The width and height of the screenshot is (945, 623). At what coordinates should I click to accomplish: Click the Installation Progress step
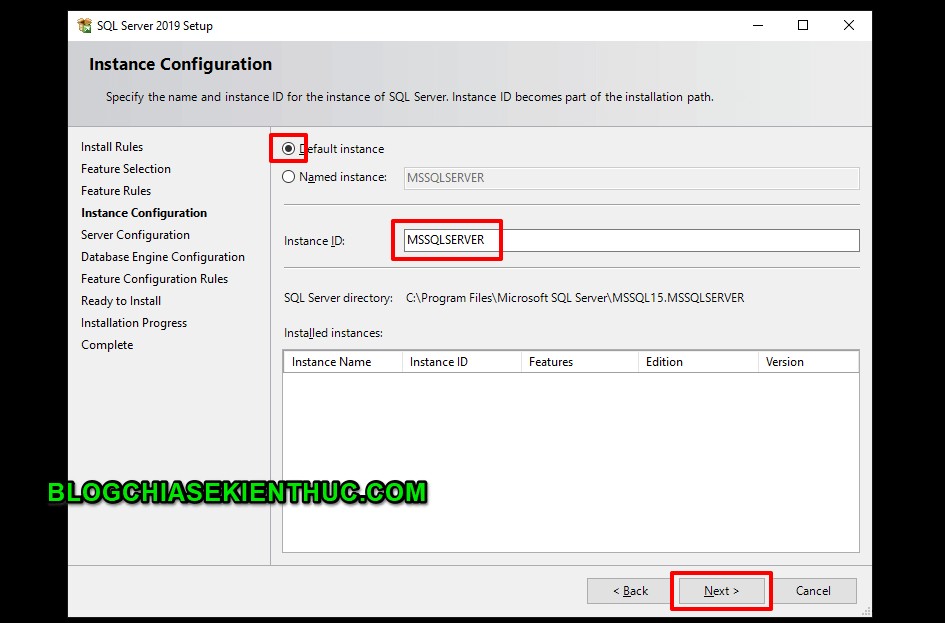tap(133, 322)
